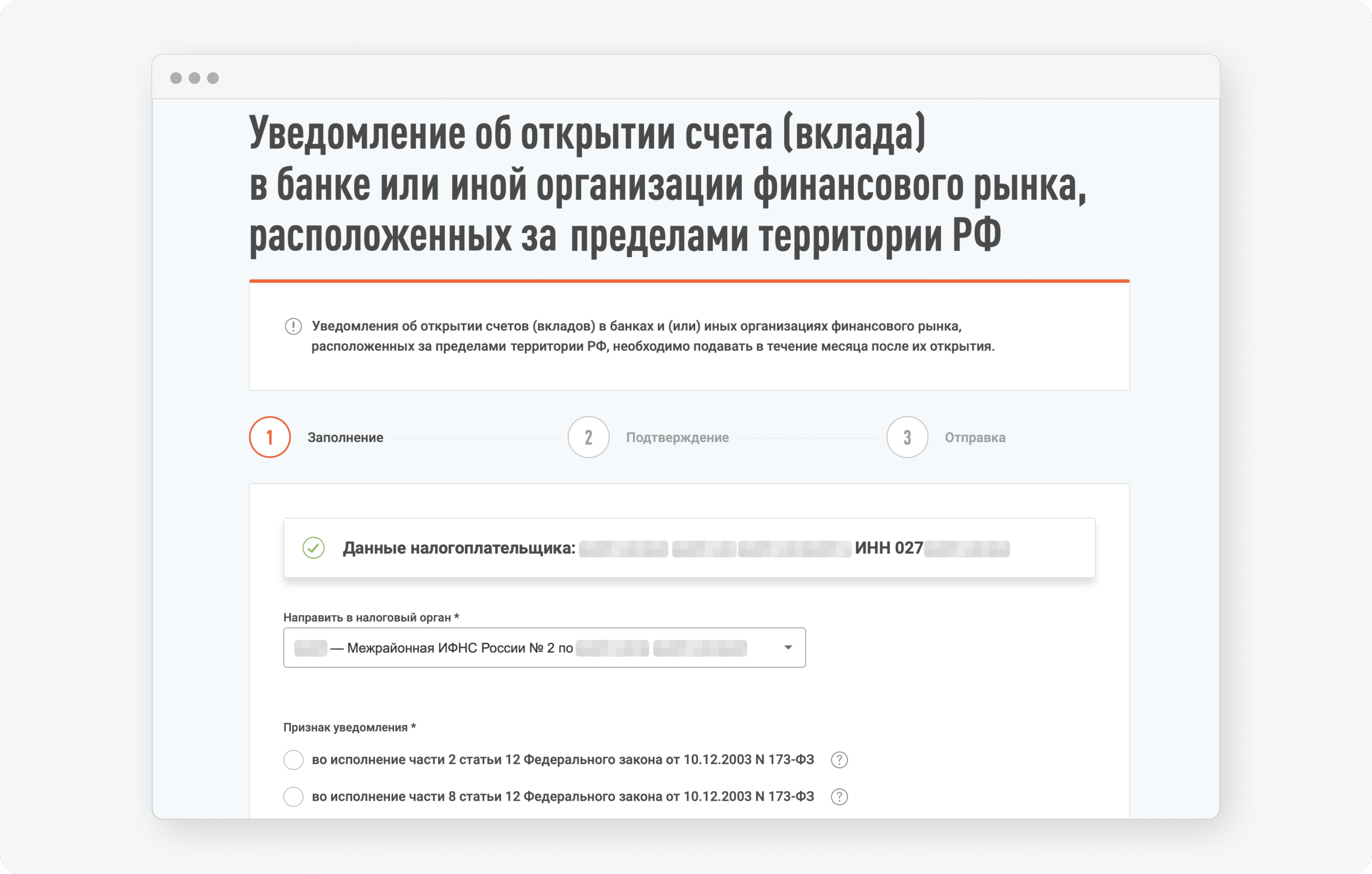
Task: Click step circle 2 of the wizard
Action: (x=588, y=437)
